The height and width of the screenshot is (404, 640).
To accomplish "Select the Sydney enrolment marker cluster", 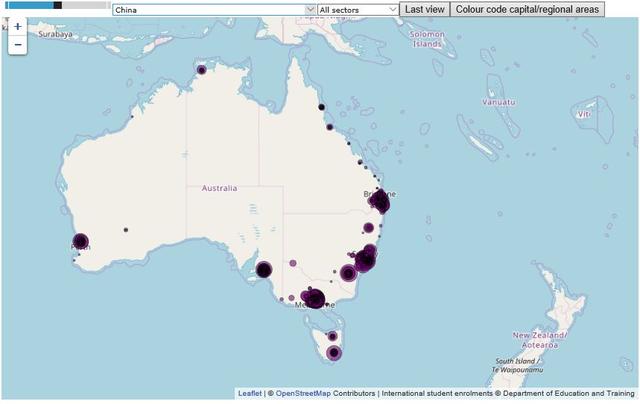I will (x=365, y=260).
